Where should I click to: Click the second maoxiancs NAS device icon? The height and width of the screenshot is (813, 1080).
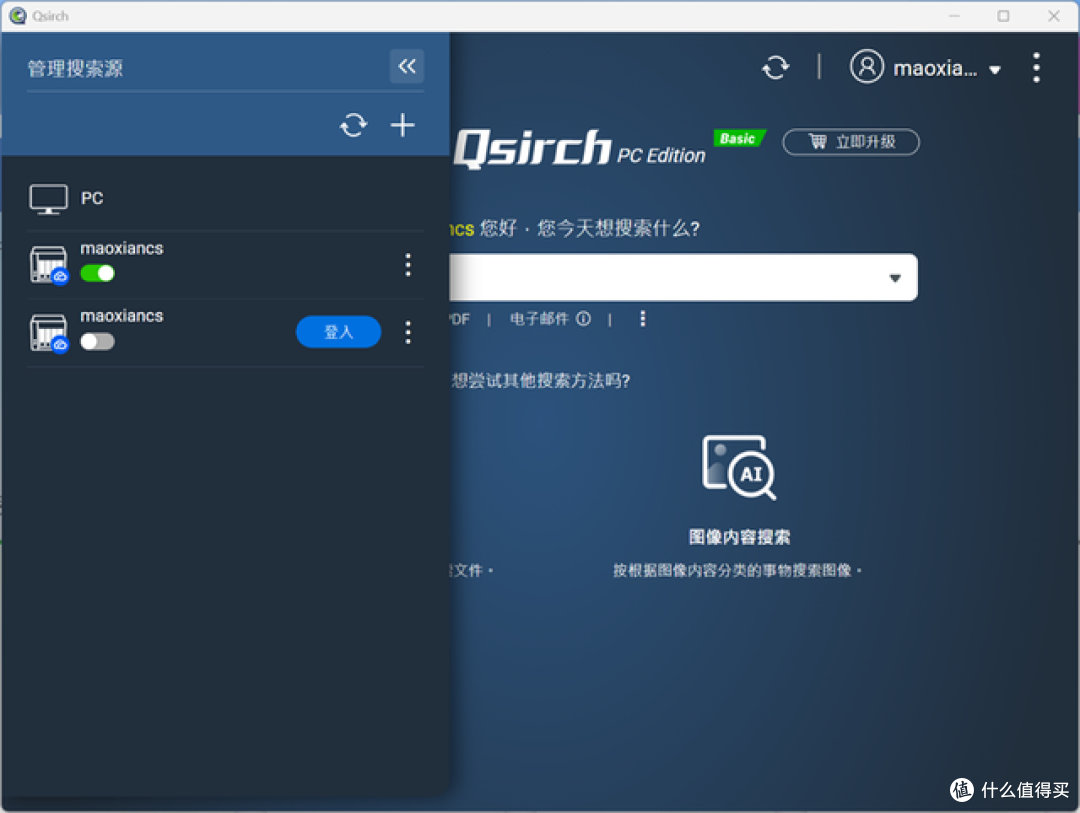[49, 333]
